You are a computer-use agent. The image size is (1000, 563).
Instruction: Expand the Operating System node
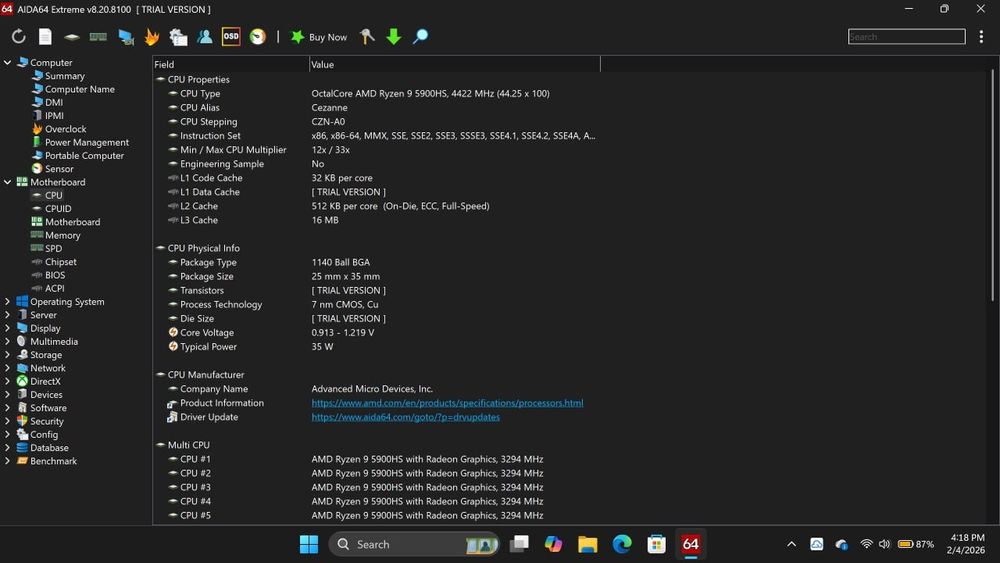[x=8, y=302]
